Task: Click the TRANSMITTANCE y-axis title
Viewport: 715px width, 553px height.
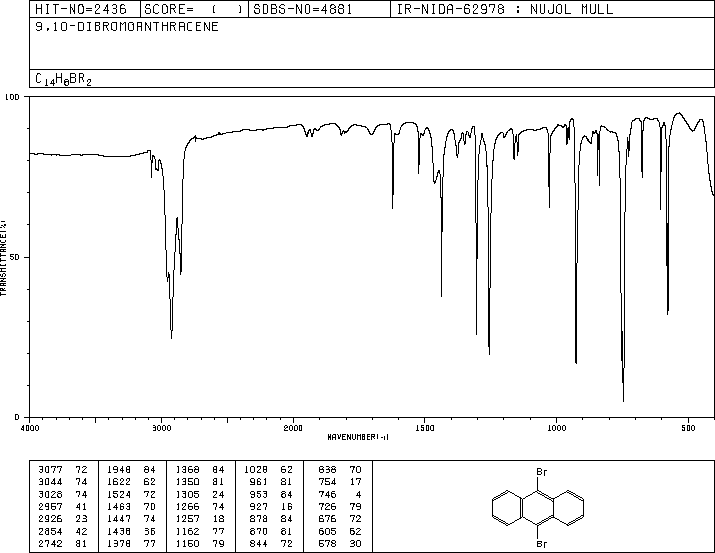Action: (3, 258)
